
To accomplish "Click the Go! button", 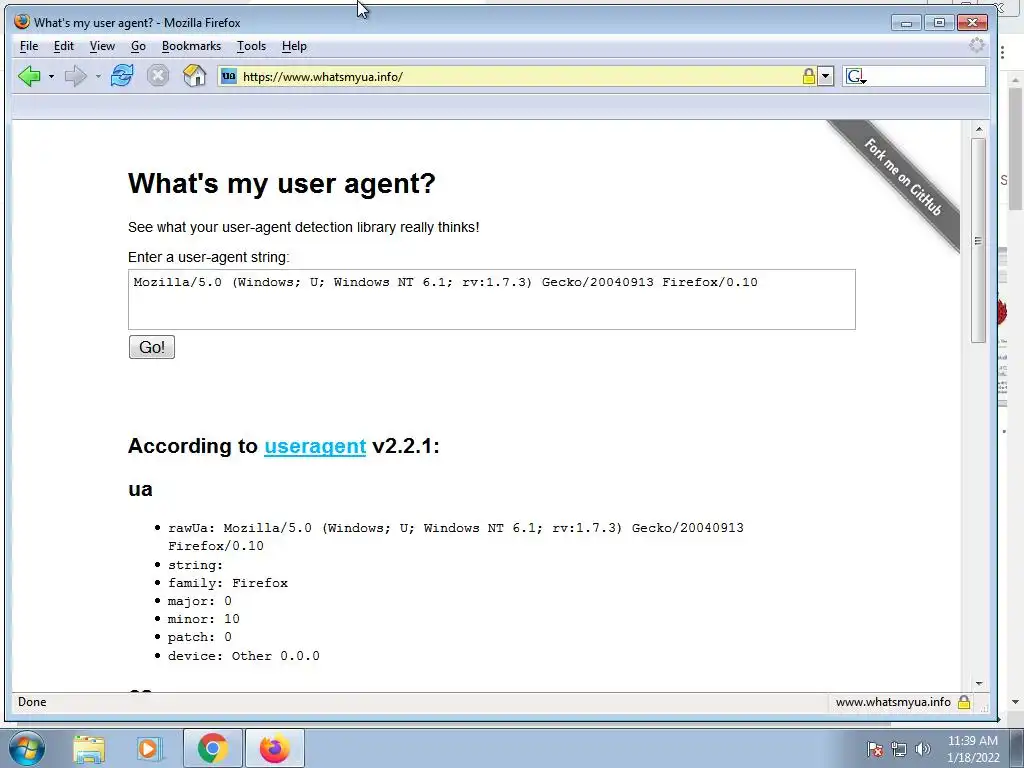I will click(152, 347).
